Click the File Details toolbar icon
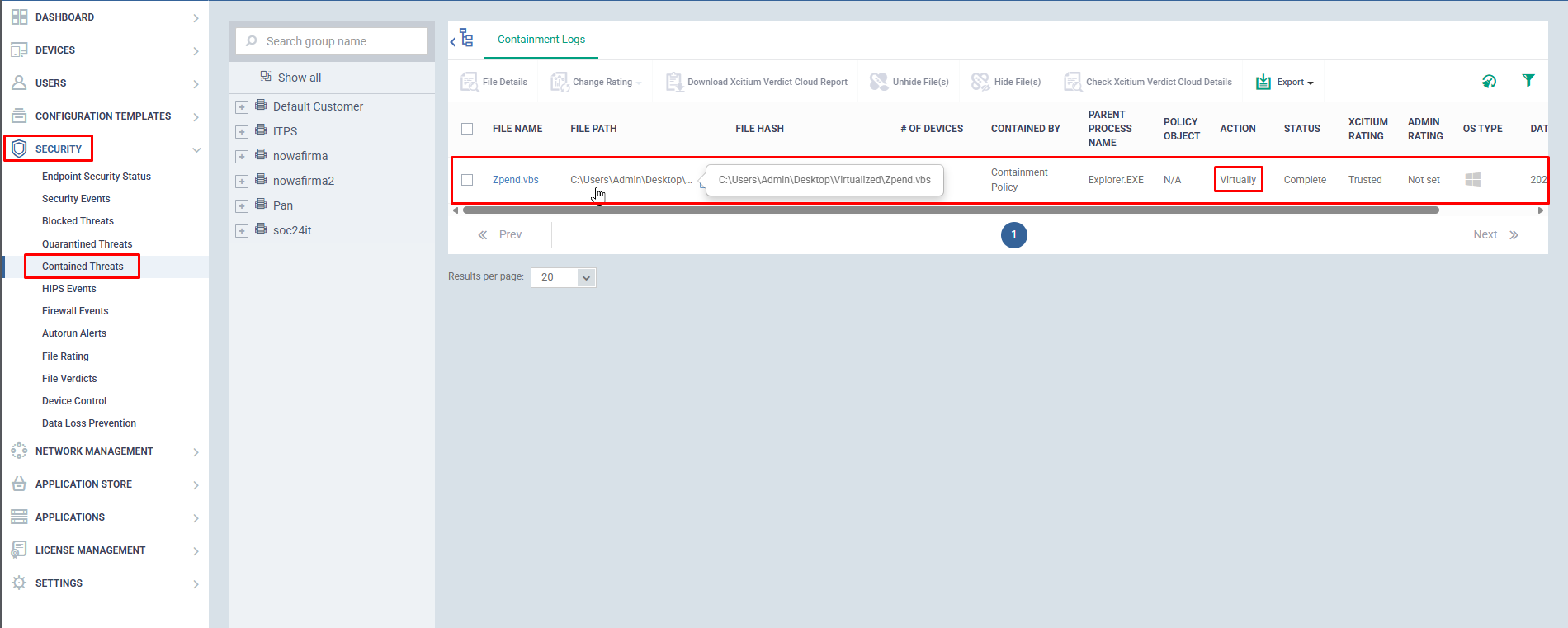 (x=470, y=82)
